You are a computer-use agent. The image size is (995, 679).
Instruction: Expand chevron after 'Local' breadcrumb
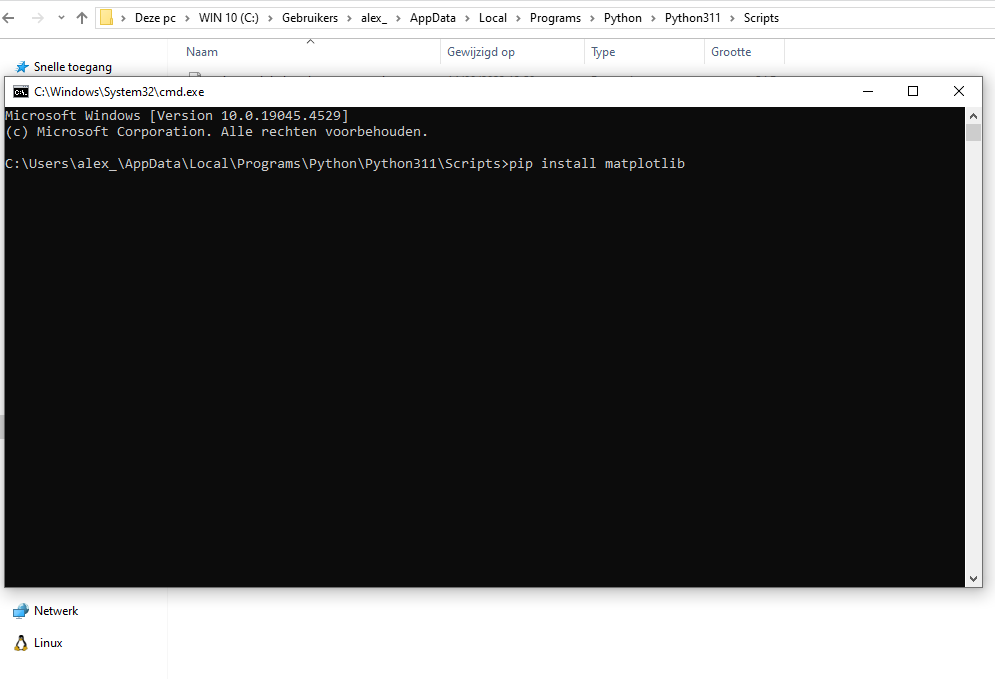pos(518,18)
